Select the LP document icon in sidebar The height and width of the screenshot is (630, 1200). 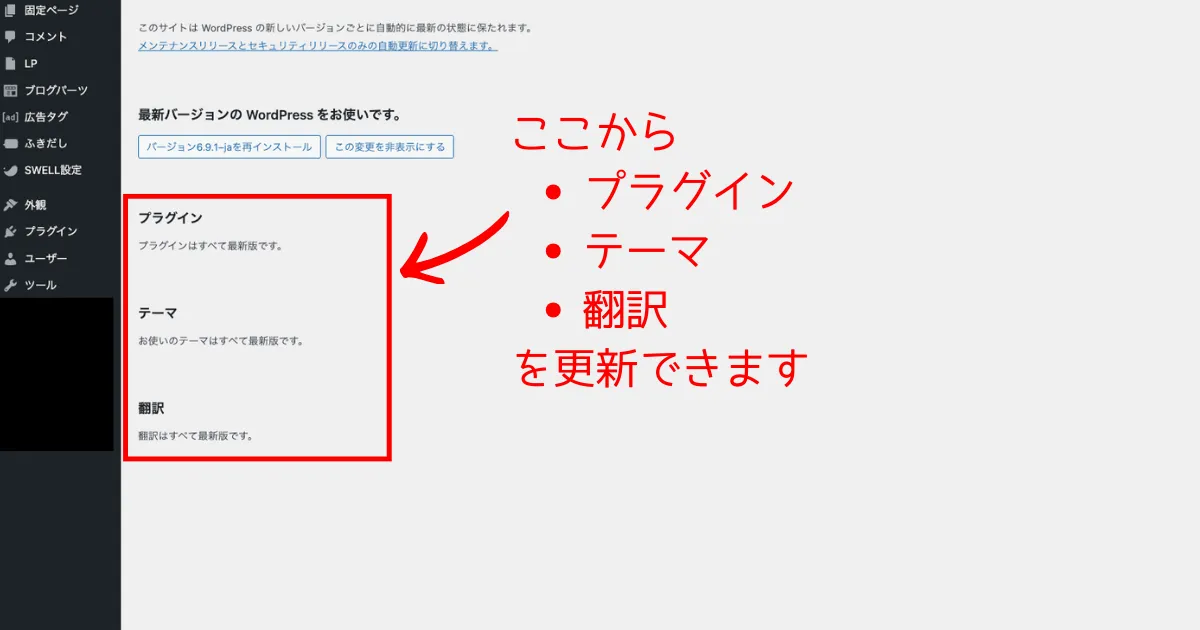(x=11, y=64)
